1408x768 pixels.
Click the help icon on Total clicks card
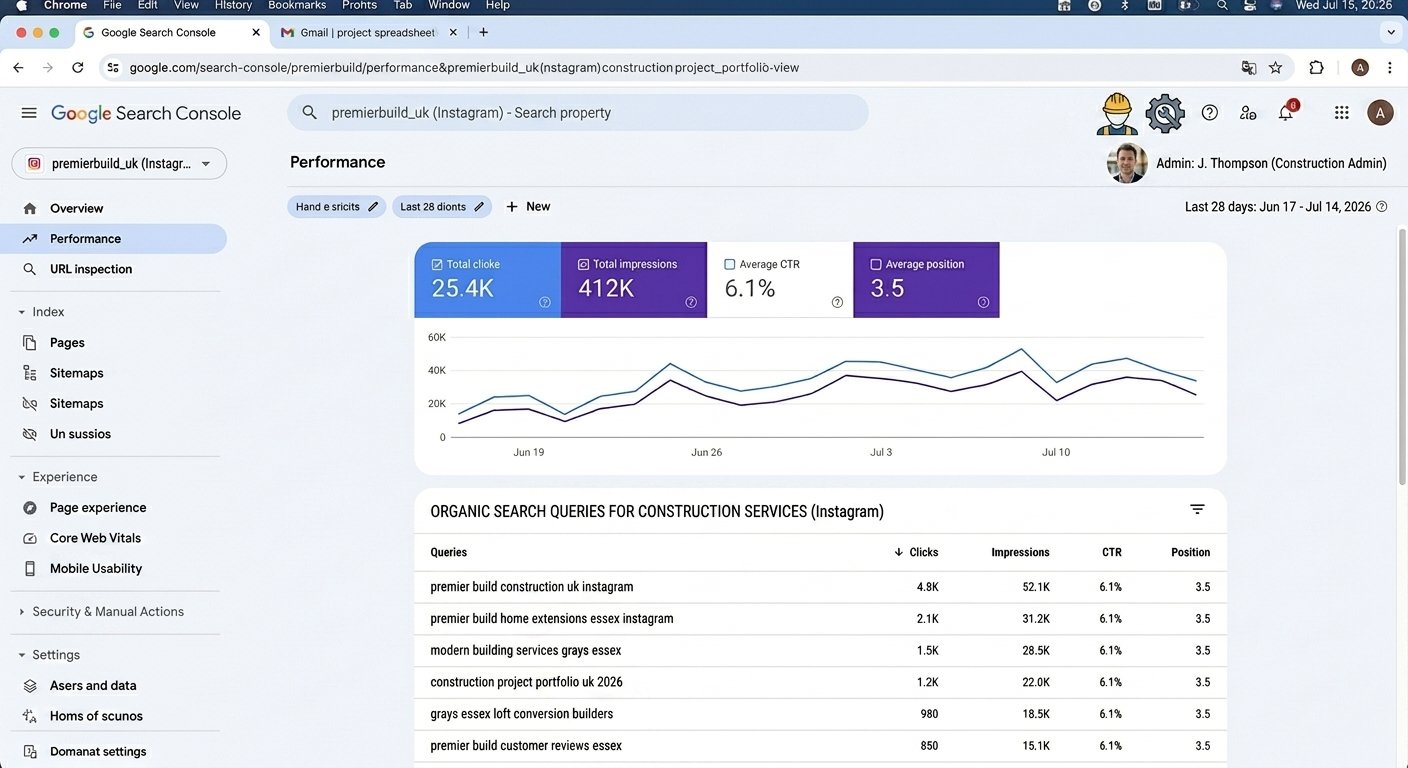[x=545, y=302]
